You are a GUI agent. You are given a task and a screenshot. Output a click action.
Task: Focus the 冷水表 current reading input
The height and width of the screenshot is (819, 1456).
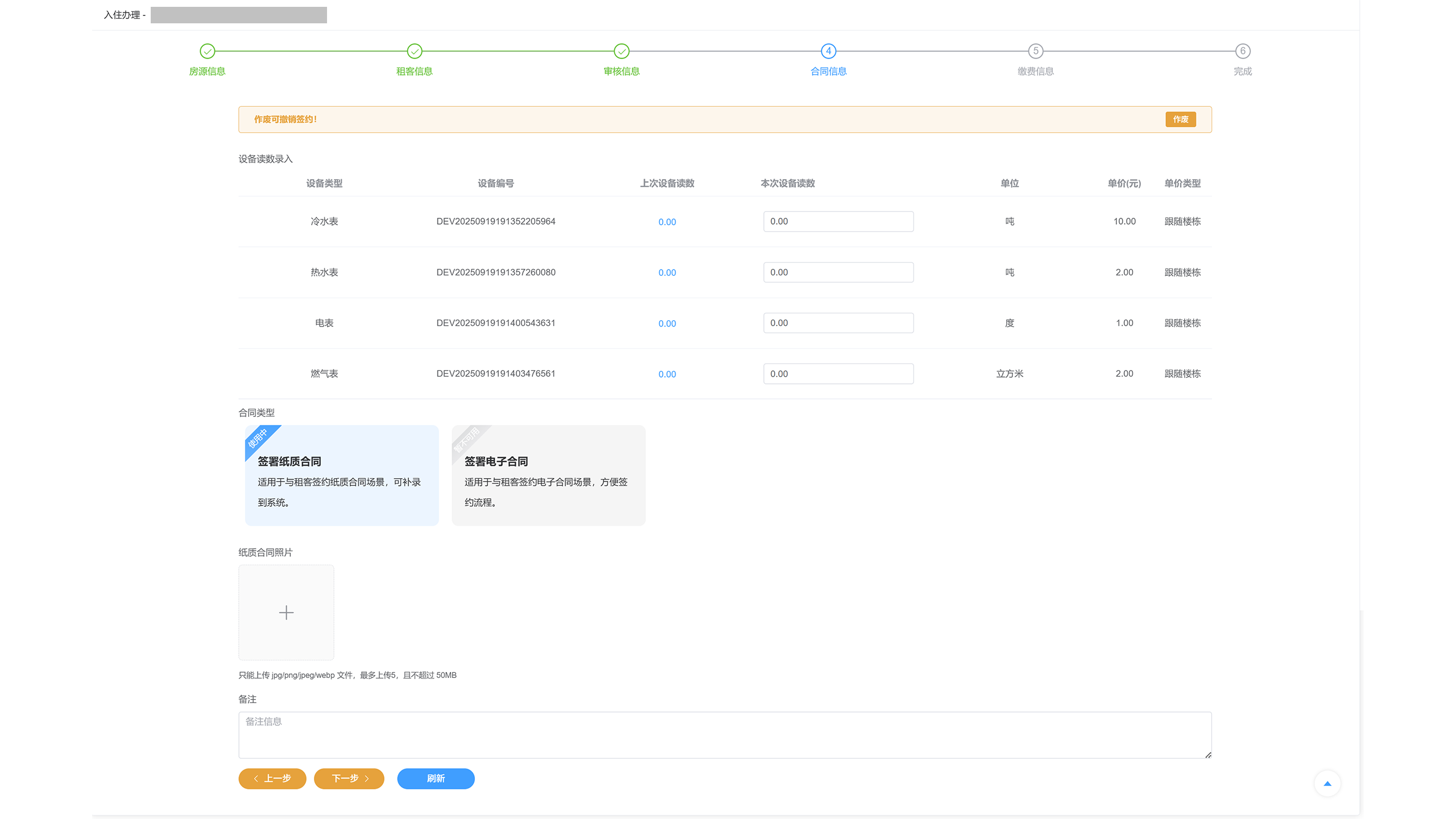(838, 222)
